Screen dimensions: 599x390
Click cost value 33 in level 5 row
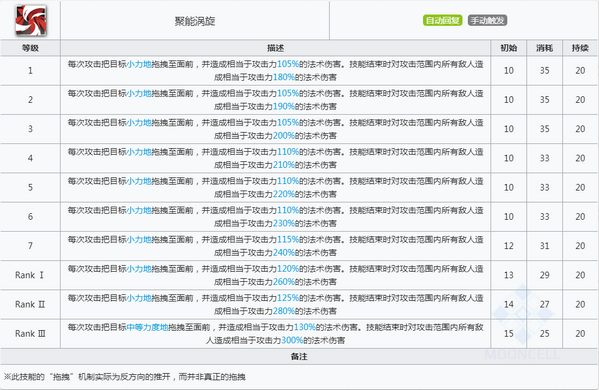click(x=544, y=188)
